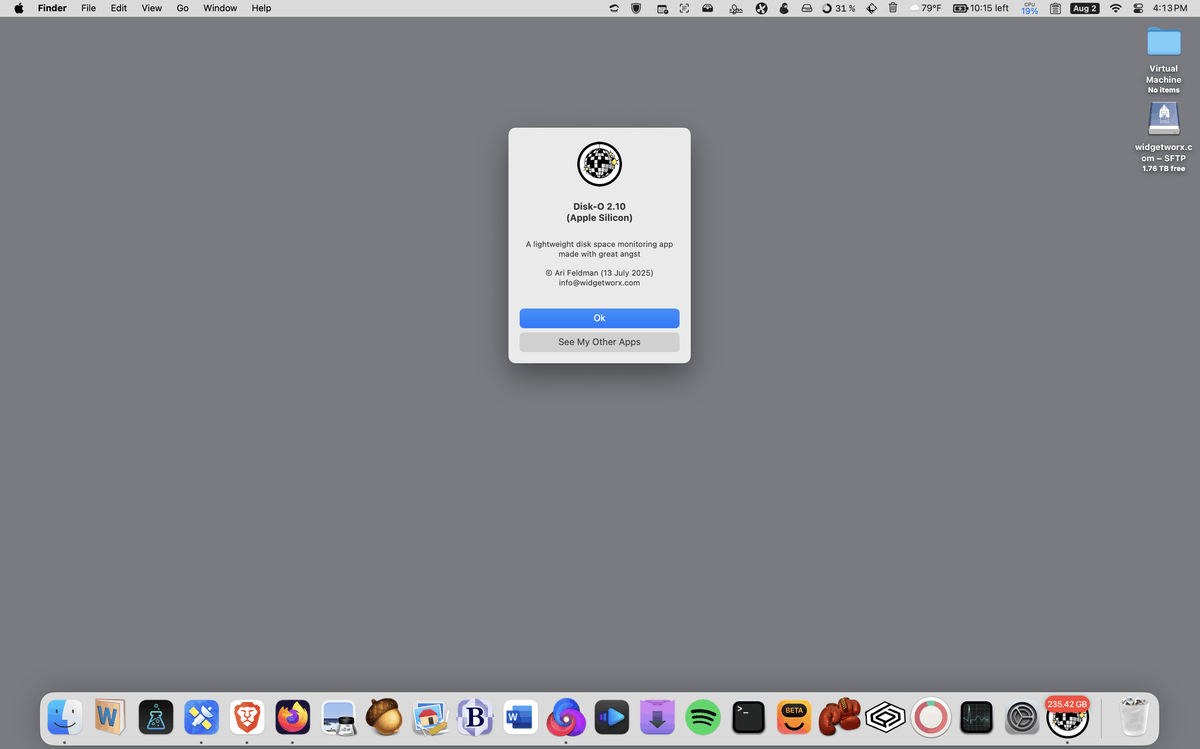Open the wooden W app in the Dock

pos(110,717)
